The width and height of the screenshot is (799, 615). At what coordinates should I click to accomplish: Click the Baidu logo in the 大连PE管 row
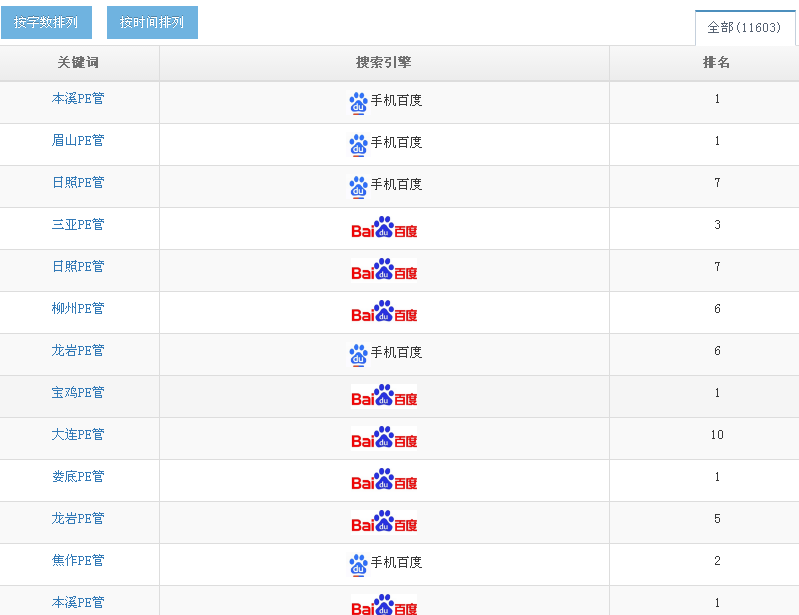click(384, 439)
